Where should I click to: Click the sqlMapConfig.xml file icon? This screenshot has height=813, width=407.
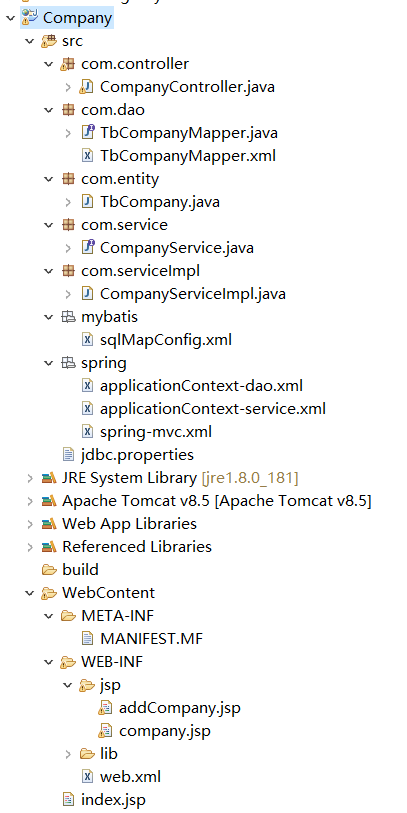pyautogui.click(x=87, y=340)
